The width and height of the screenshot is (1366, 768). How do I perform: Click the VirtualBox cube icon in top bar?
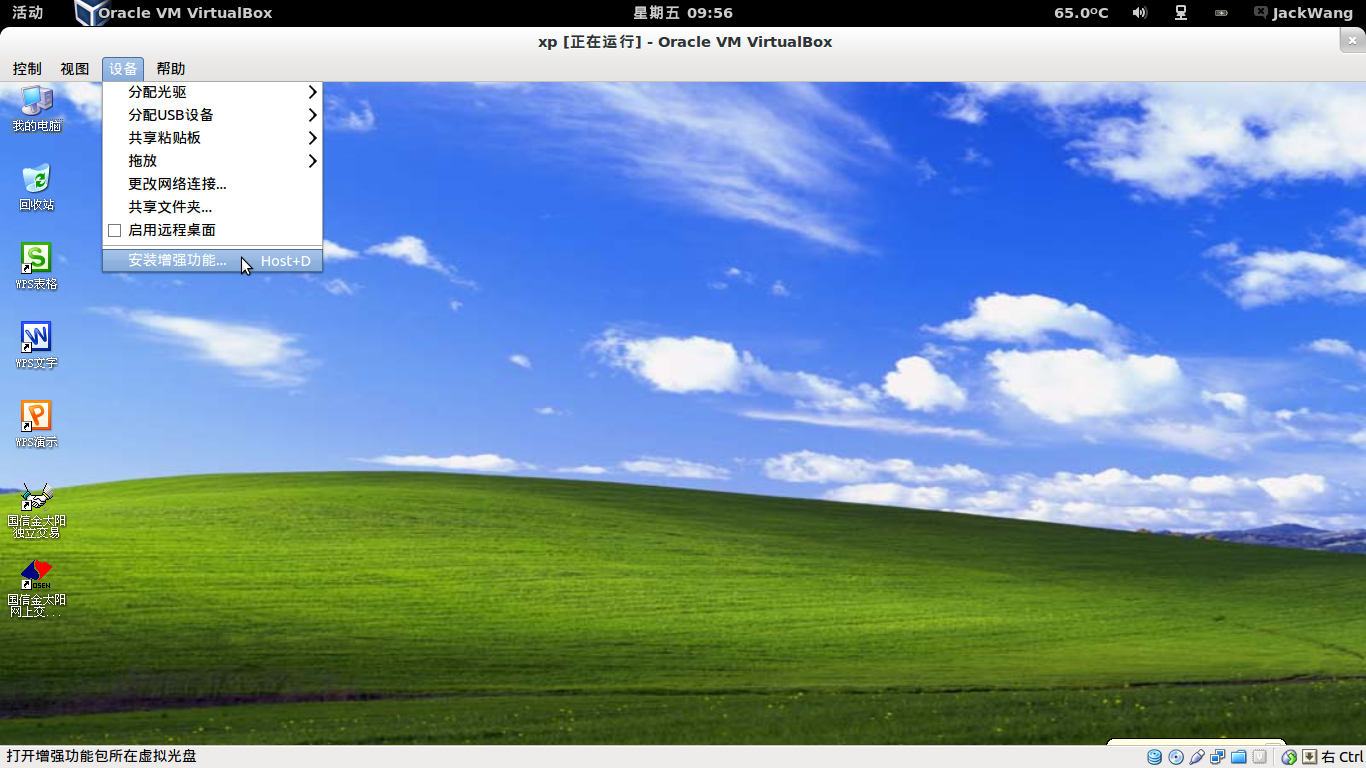coord(91,13)
